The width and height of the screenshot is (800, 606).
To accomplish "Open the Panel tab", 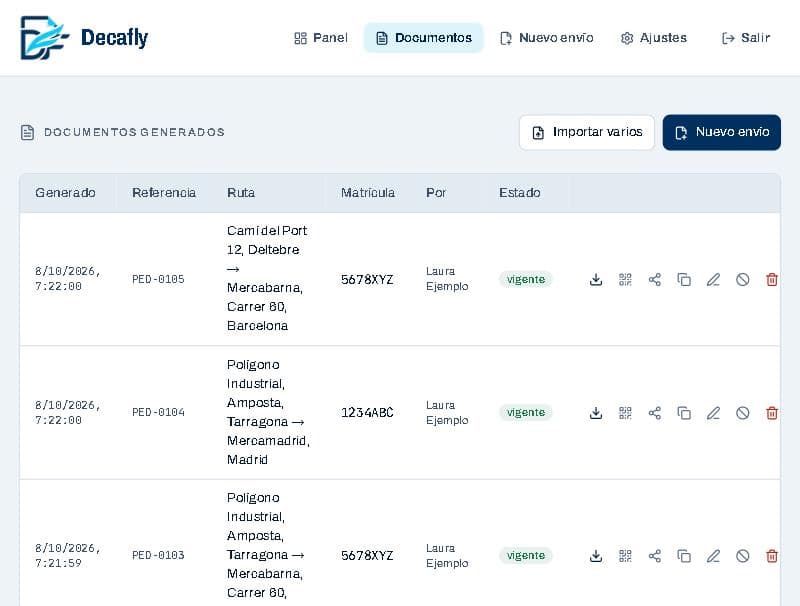I will [x=321, y=38].
